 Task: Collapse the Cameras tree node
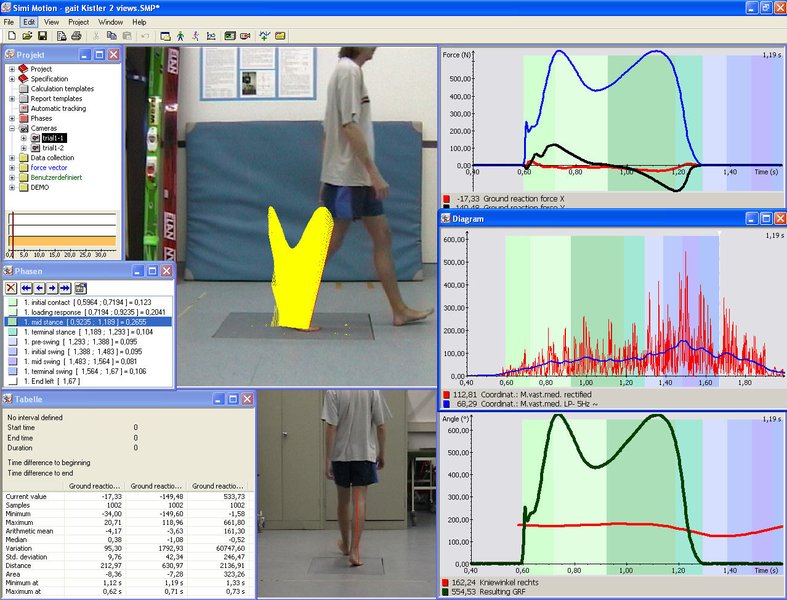pos(11,128)
